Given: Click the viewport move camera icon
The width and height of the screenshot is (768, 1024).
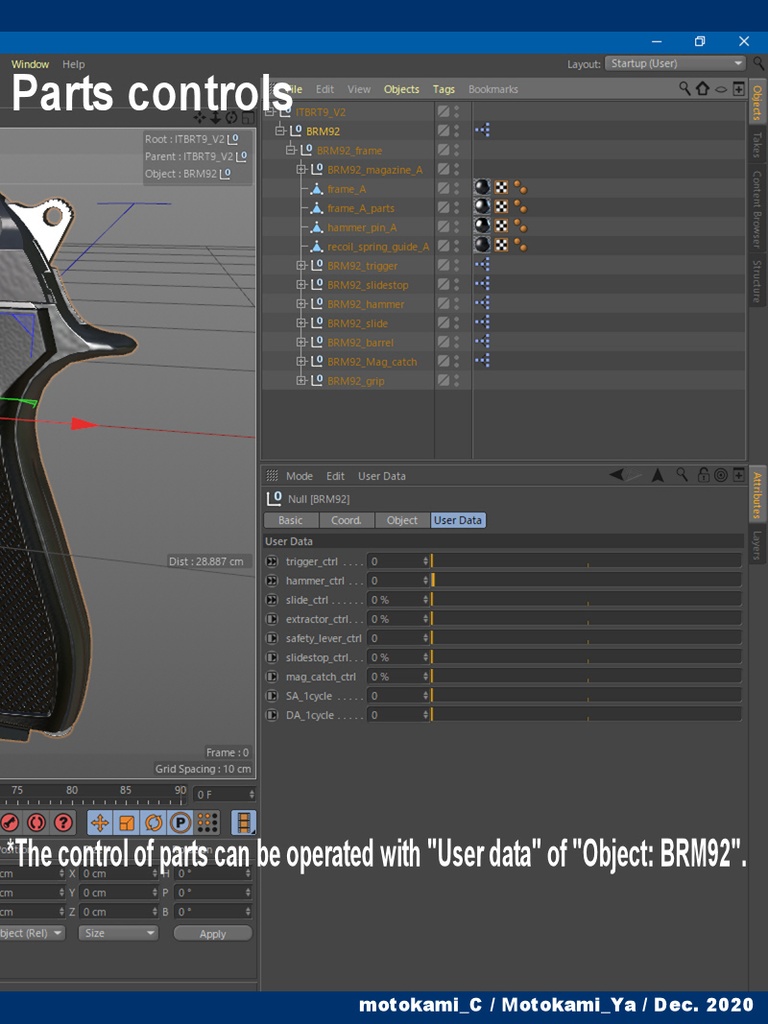Looking at the screenshot, I should pos(200,118).
